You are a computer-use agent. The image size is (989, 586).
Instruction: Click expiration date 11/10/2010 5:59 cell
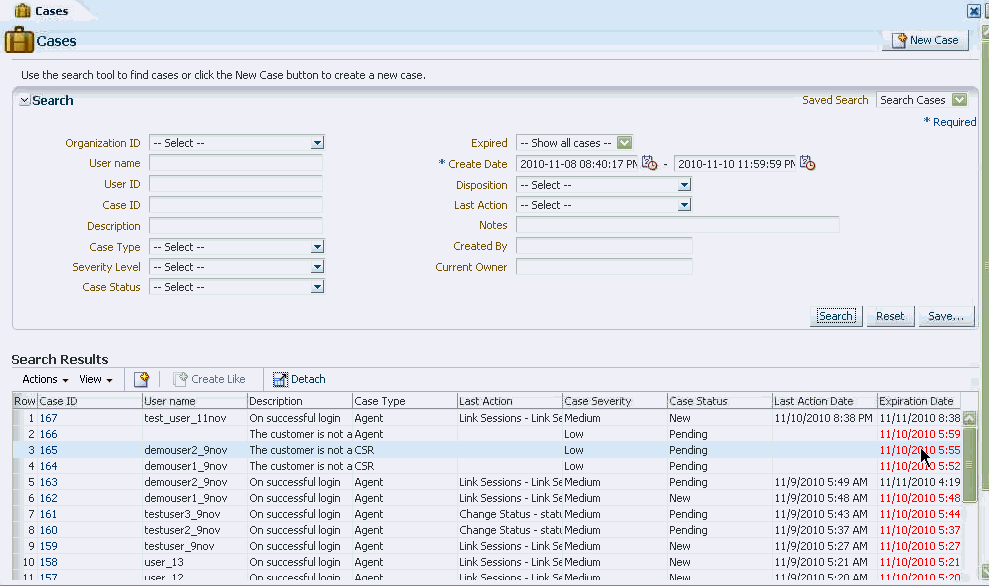coord(920,434)
